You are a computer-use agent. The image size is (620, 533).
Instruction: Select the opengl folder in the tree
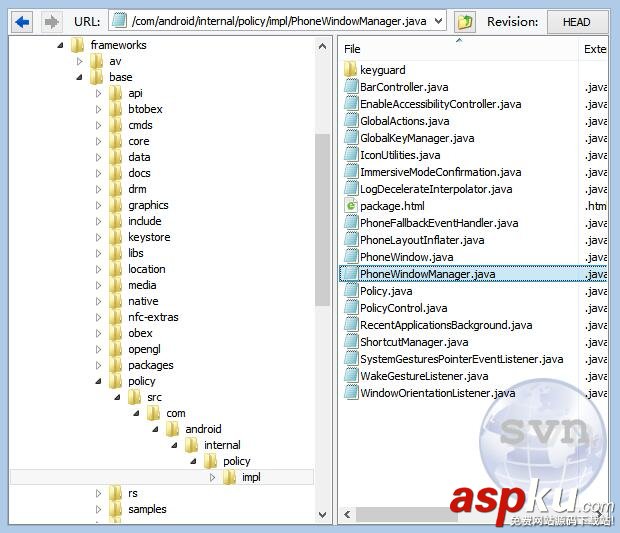(x=144, y=349)
